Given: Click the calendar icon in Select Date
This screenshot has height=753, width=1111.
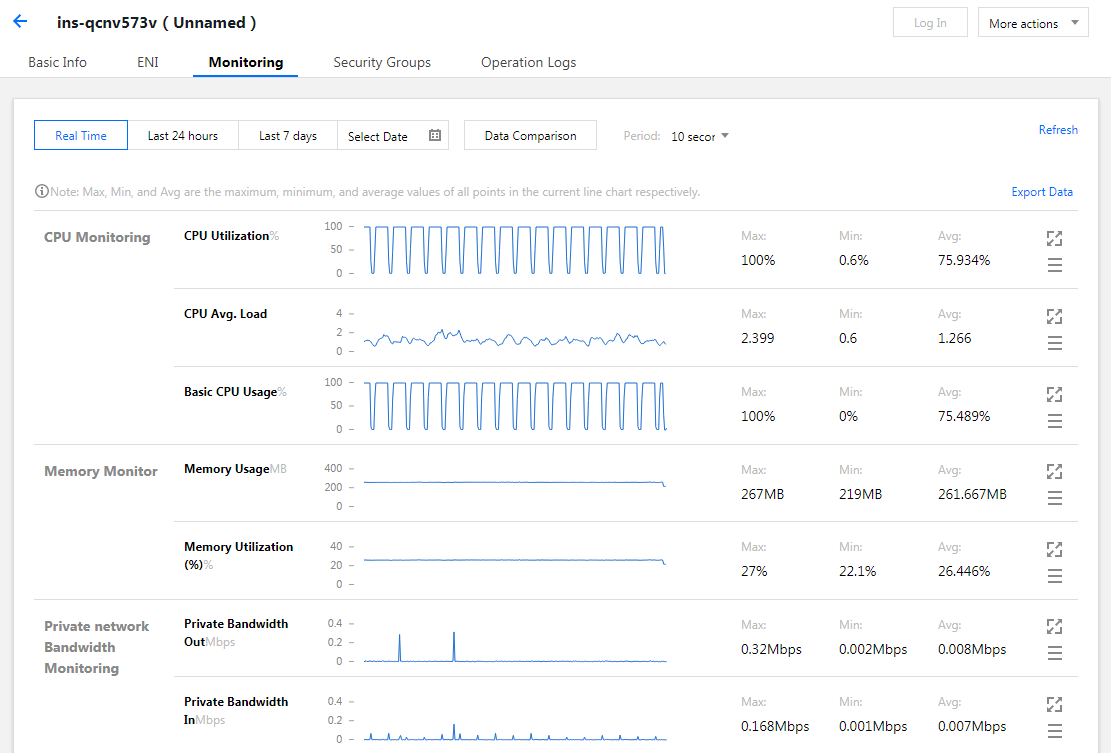Looking at the screenshot, I should coord(435,135).
